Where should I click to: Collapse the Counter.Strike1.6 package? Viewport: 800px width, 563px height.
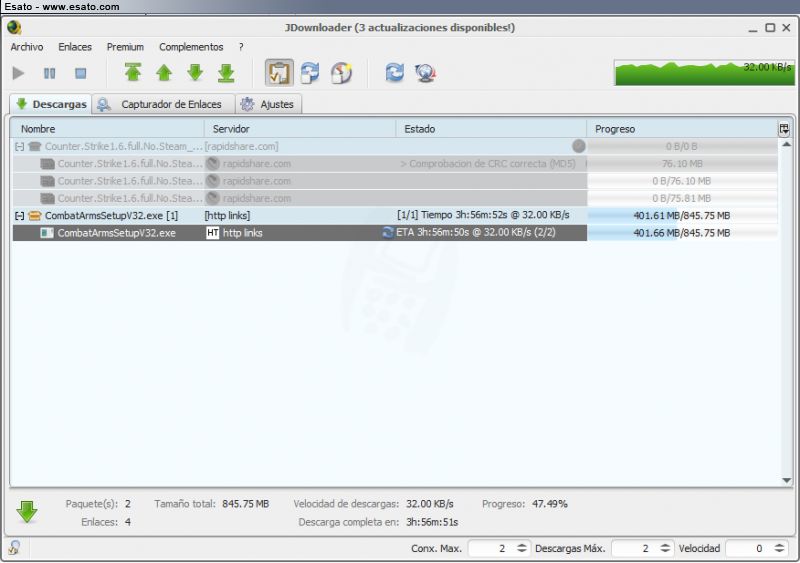[x=19, y=147]
